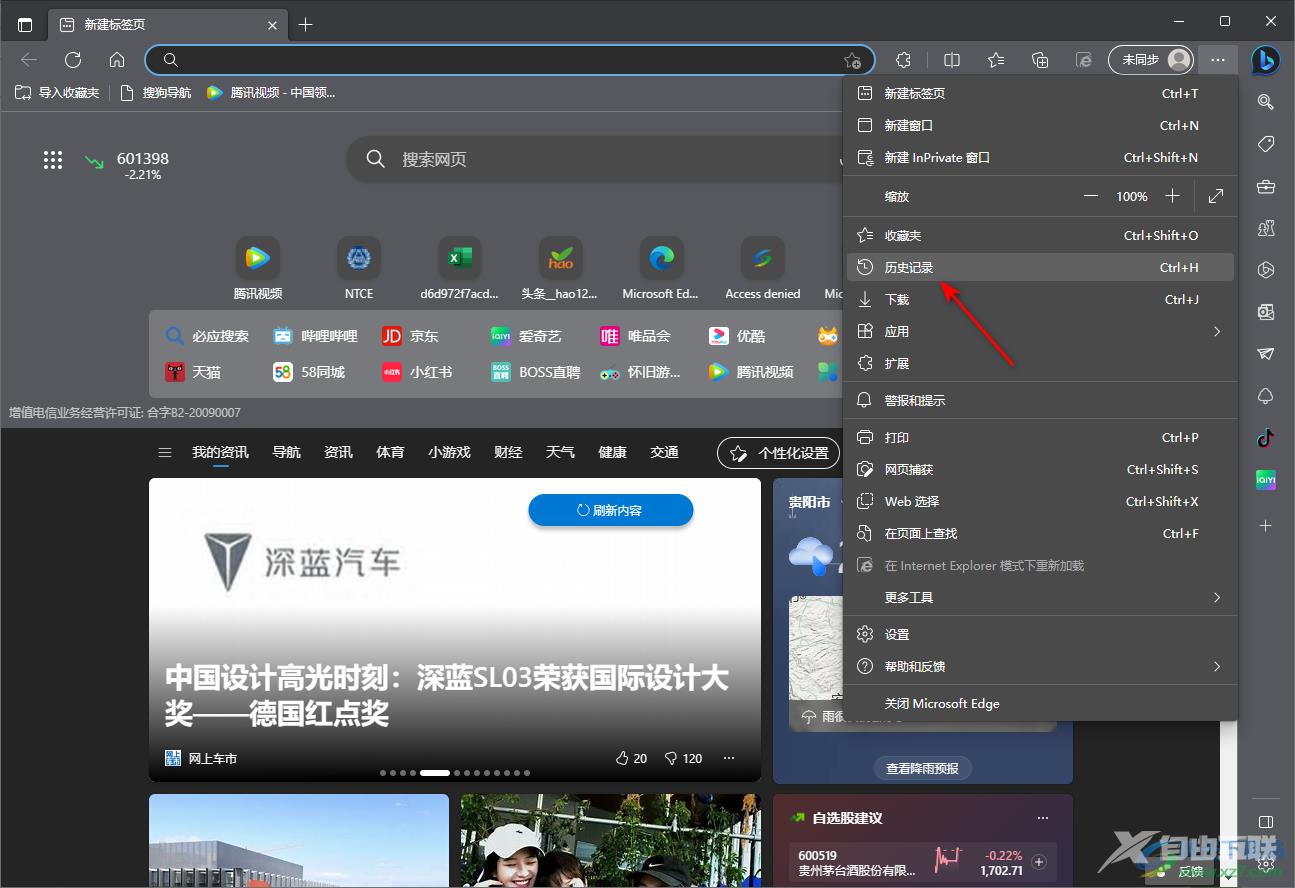Open sidebar Games chess icon
The height and width of the screenshot is (888, 1295).
click(1266, 228)
